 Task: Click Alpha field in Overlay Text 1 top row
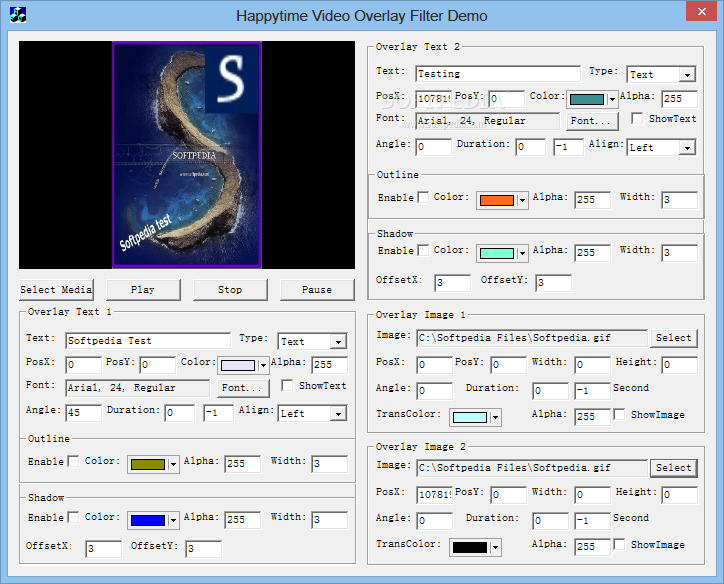(330, 365)
